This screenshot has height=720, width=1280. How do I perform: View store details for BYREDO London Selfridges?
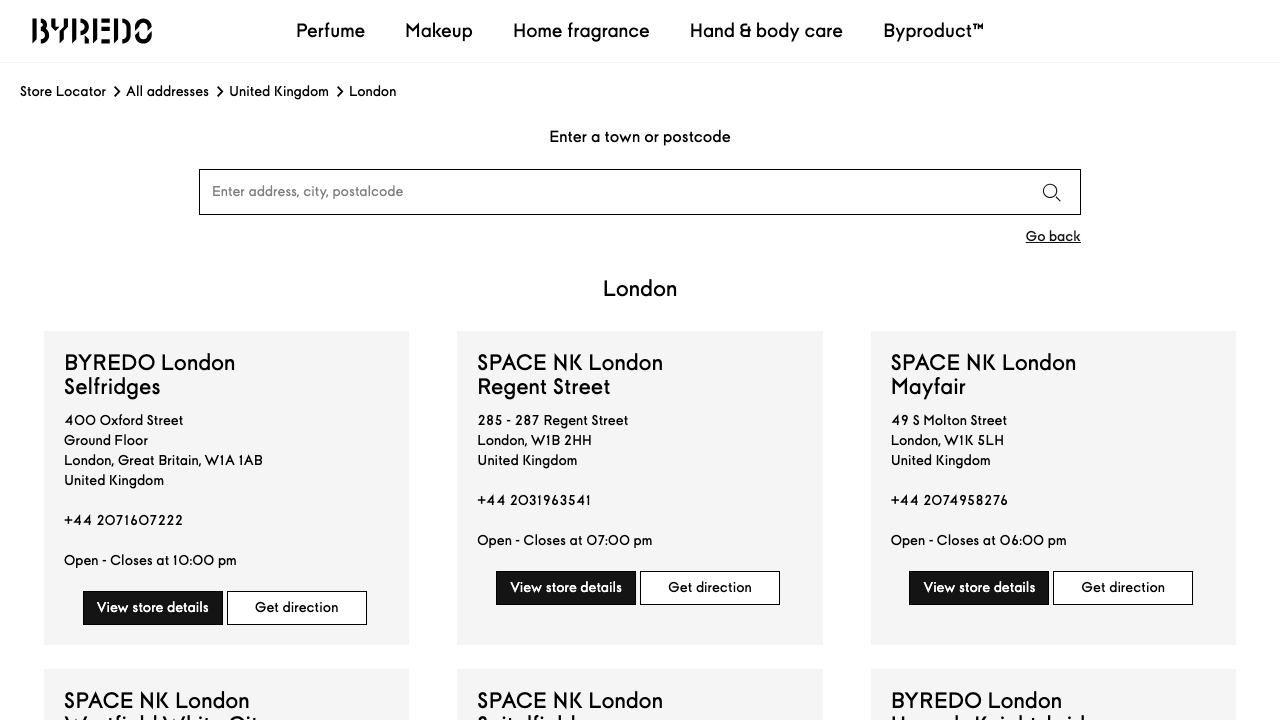point(152,607)
